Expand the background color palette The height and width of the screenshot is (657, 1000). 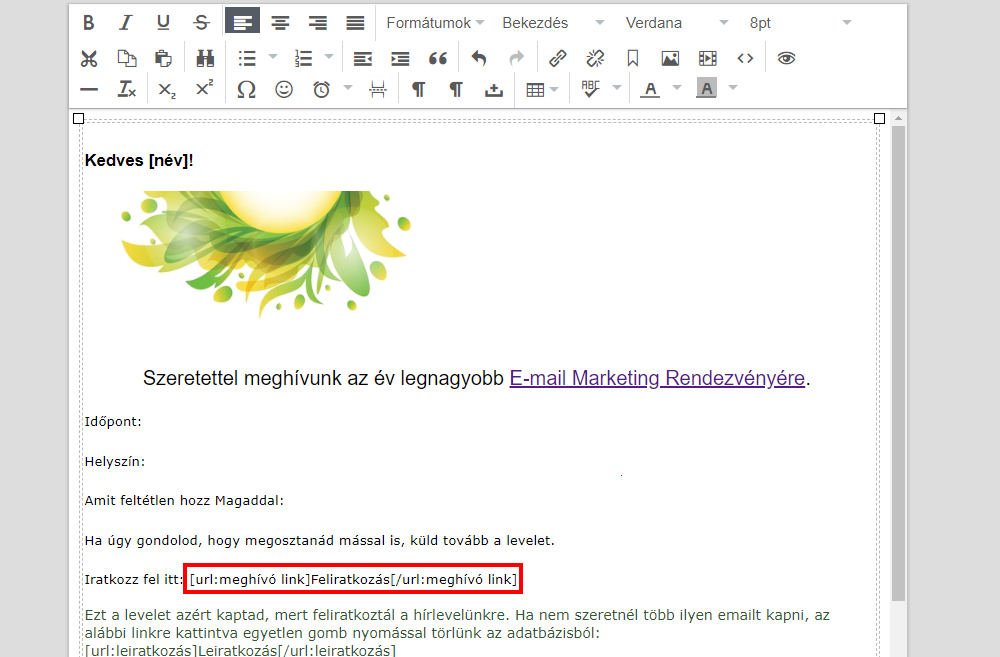(733, 87)
